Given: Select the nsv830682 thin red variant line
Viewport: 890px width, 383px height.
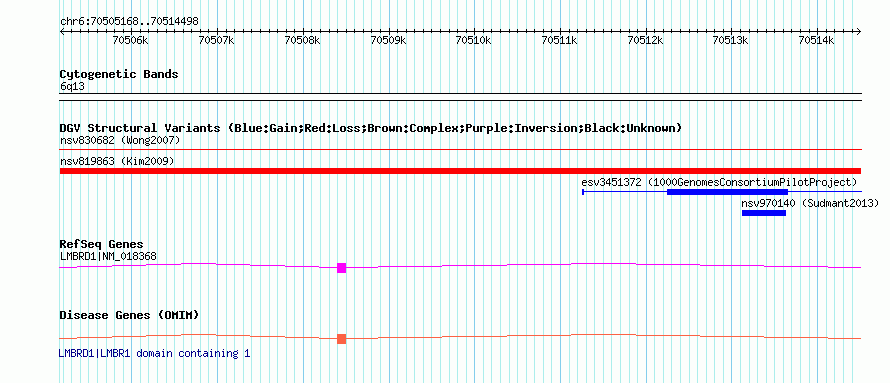Looking at the screenshot, I should pos(460,150).
